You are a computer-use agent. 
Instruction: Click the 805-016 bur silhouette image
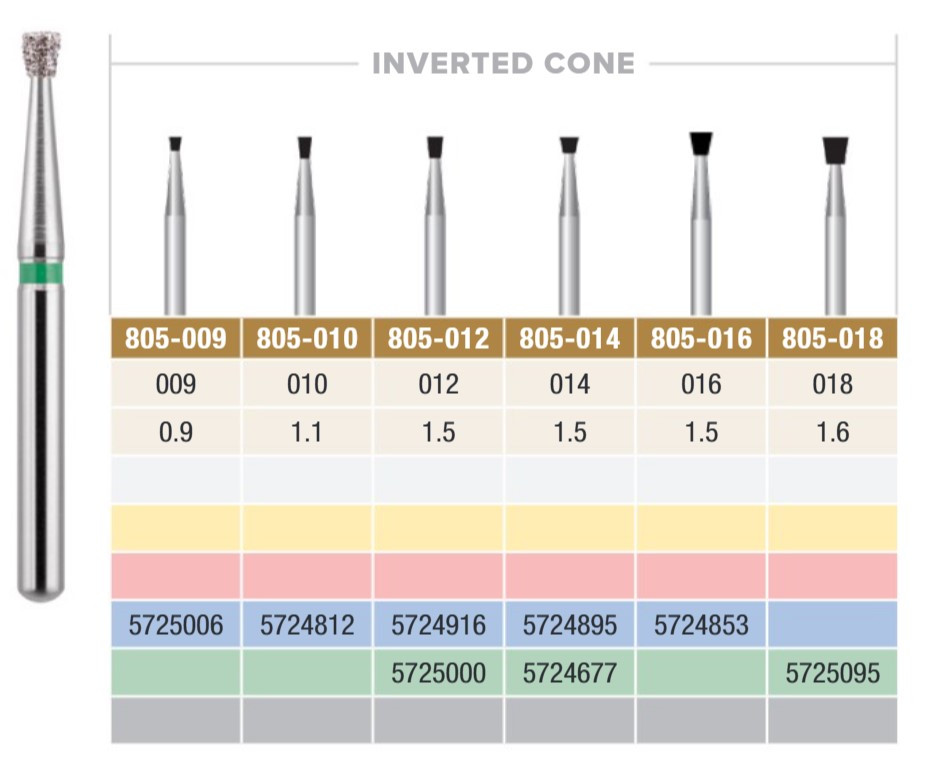tap(701, 223)
